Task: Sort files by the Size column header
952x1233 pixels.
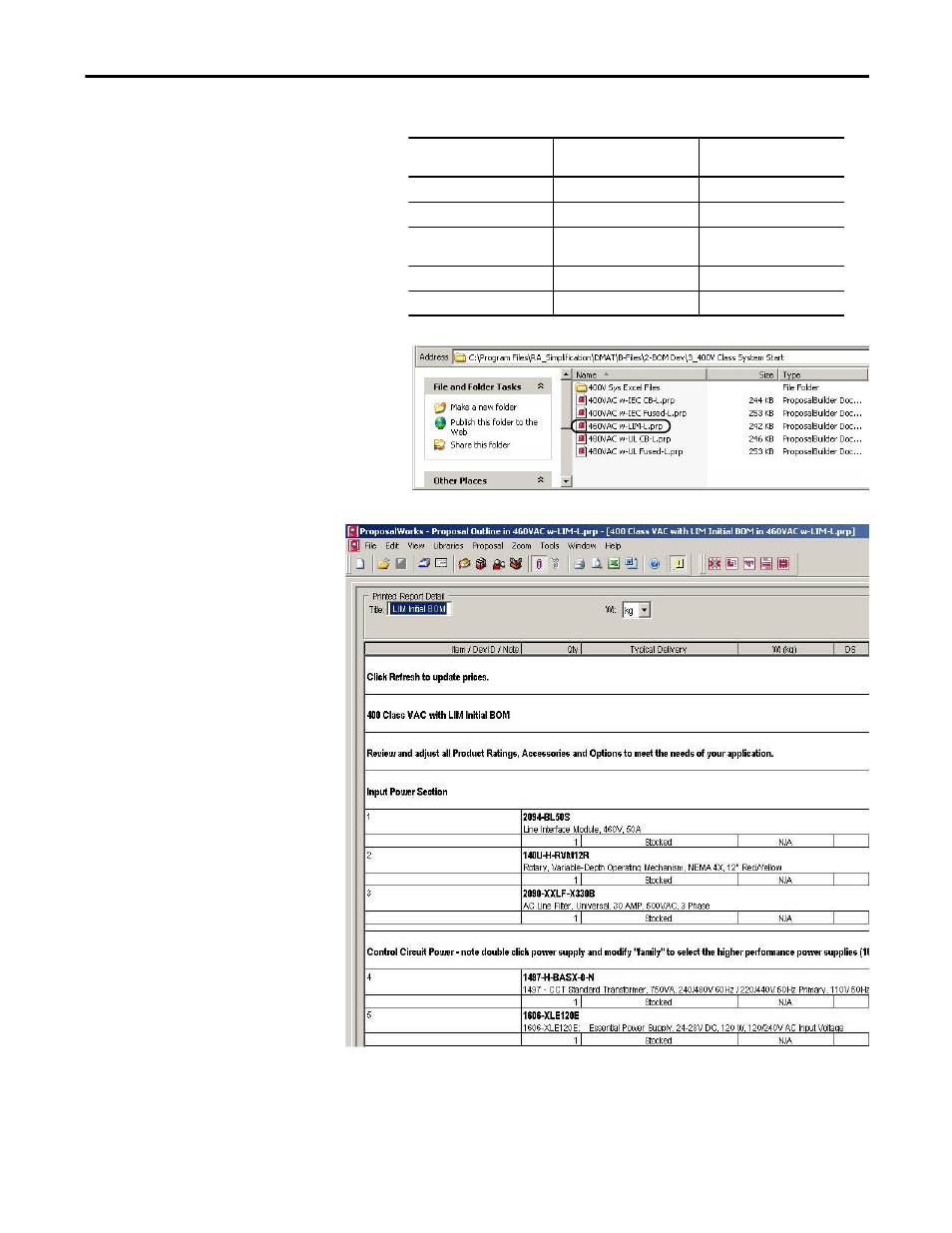Action: 742,375
